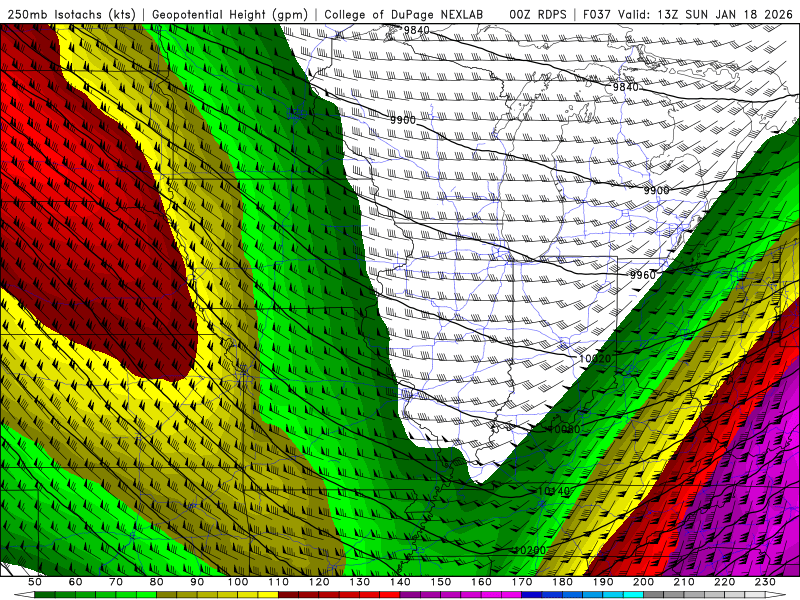Click 'F037 Valid: 13Z SUN JAN 18 2026' text
Image resolution: width=800 pixels, height=600 pixels.
(x=687, y=14)
